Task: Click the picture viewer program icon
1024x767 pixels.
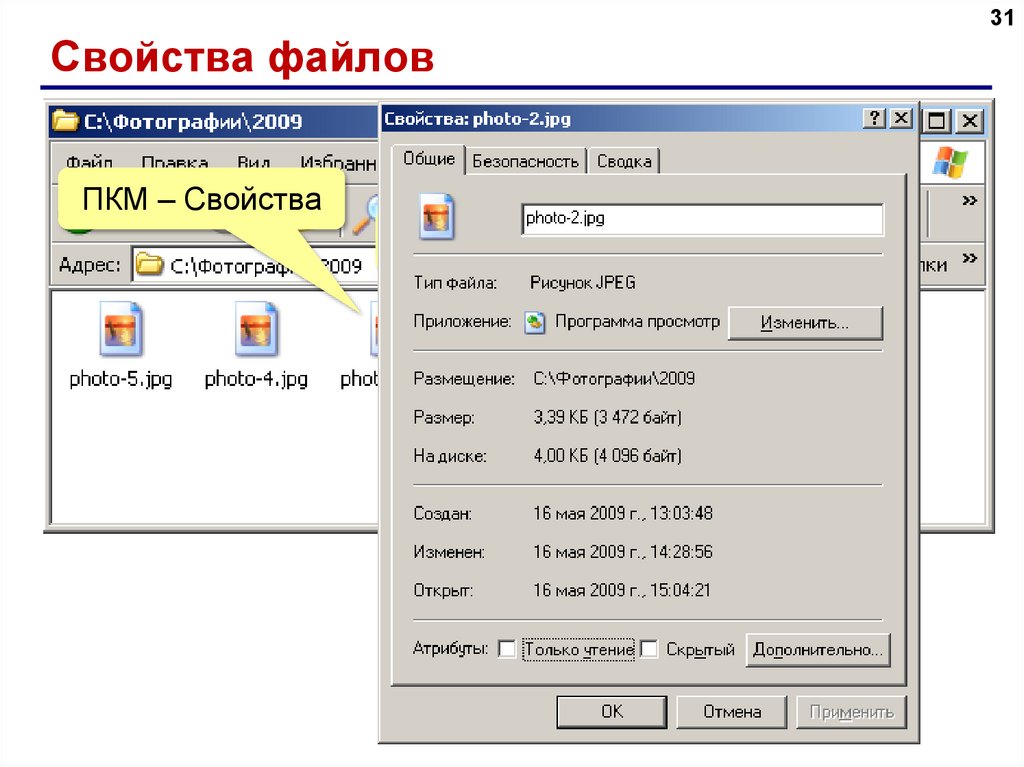Action: pyautogui.click(x=536, y=323)
